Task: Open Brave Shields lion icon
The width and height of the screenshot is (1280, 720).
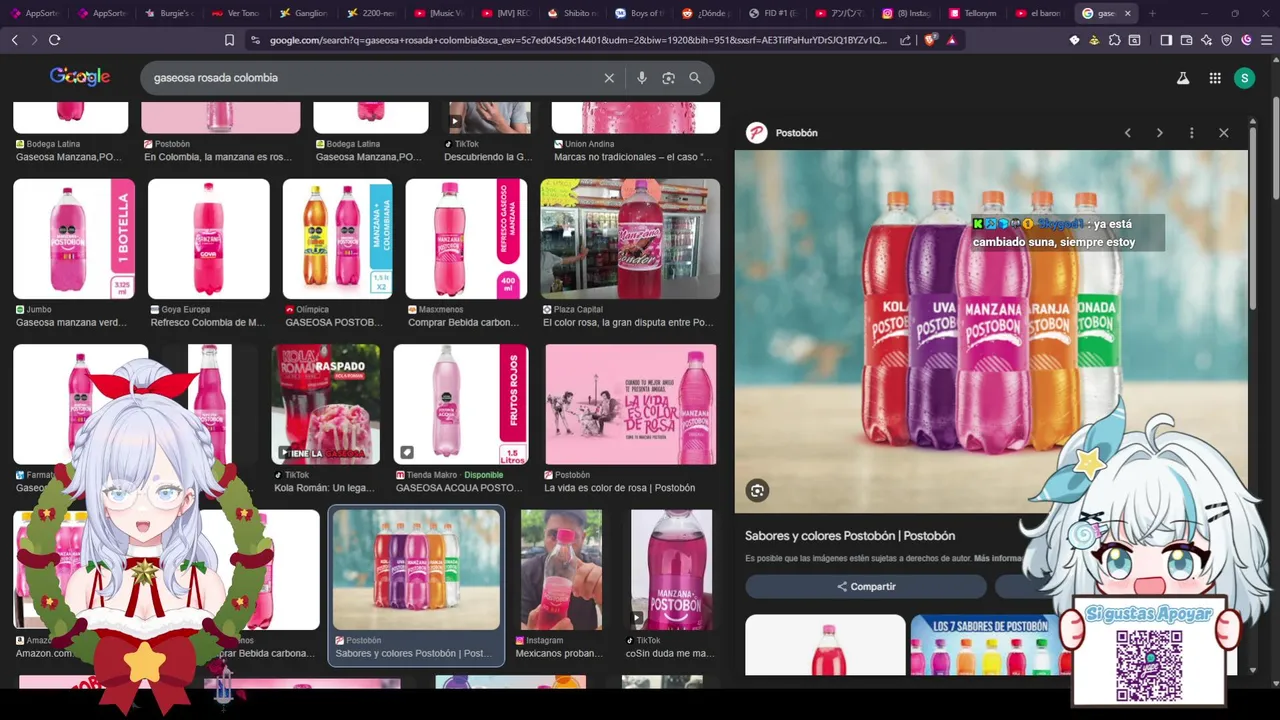Action: click(930, 40)
